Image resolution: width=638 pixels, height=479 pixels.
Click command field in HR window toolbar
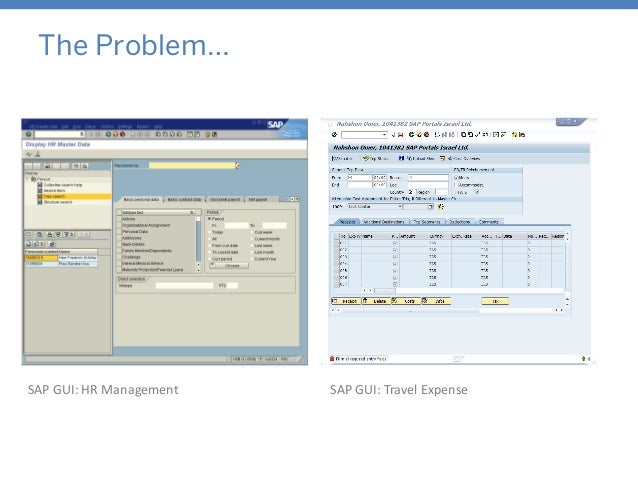59,134
